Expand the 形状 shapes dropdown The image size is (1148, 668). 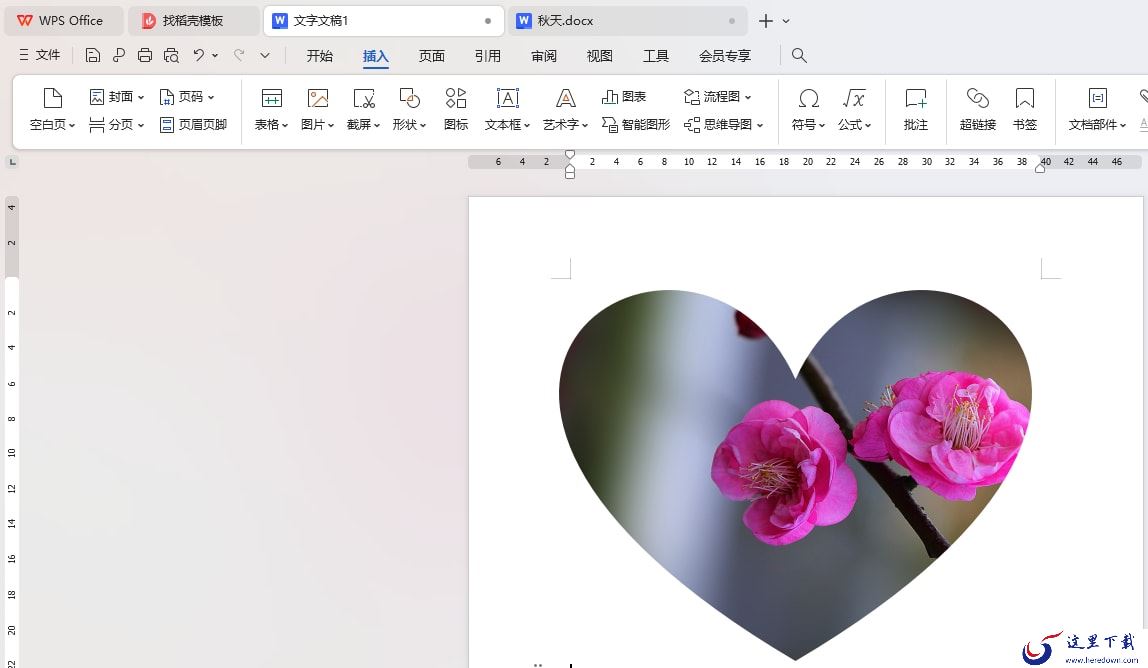(x=409, y=110)
